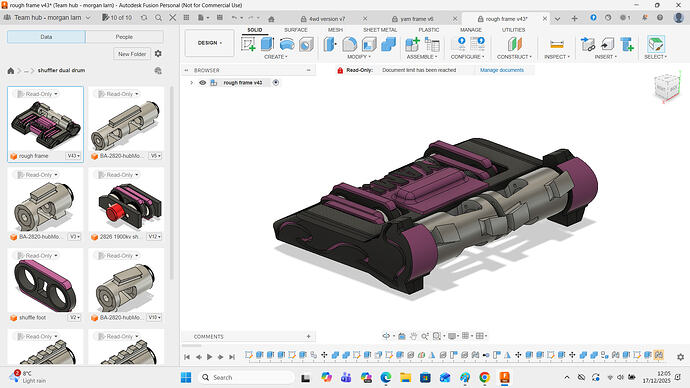690x388 pixels.
Task: Open the CONSTRUCT dropdown menu
Action: [514, 57]
